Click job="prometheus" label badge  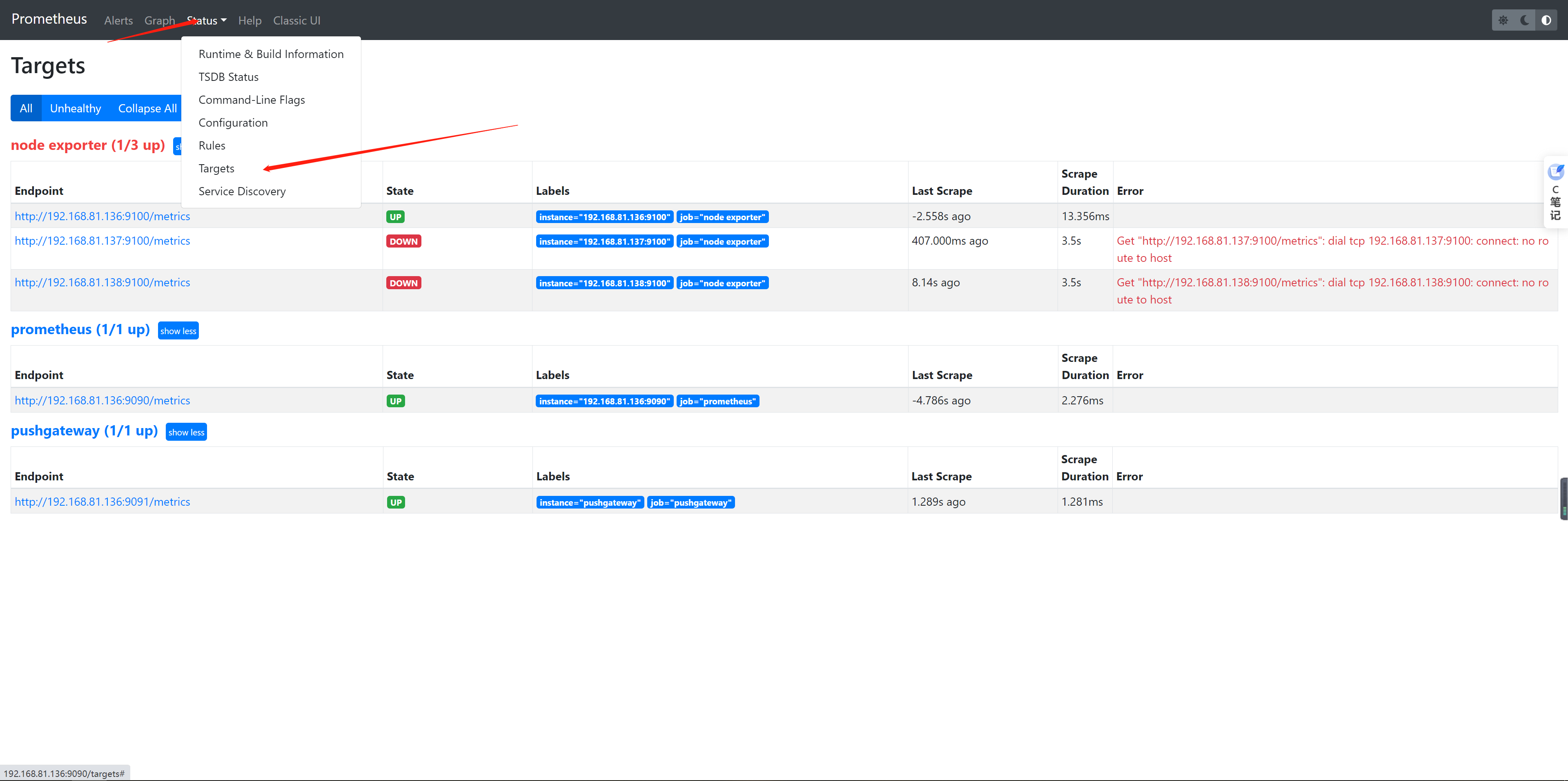[x=718, y=401]
